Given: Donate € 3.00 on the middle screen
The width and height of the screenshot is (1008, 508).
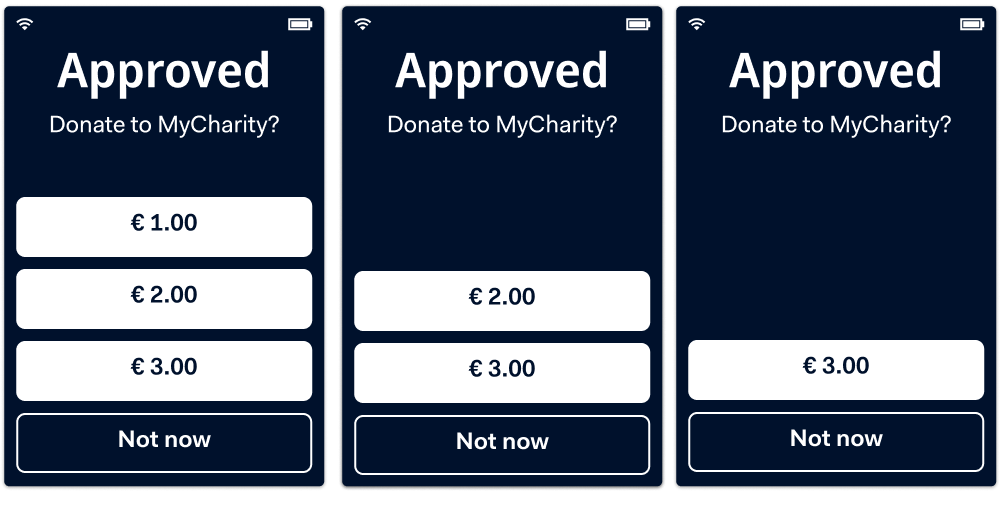Looking at the screenshot, I should (x=502, y=373).
